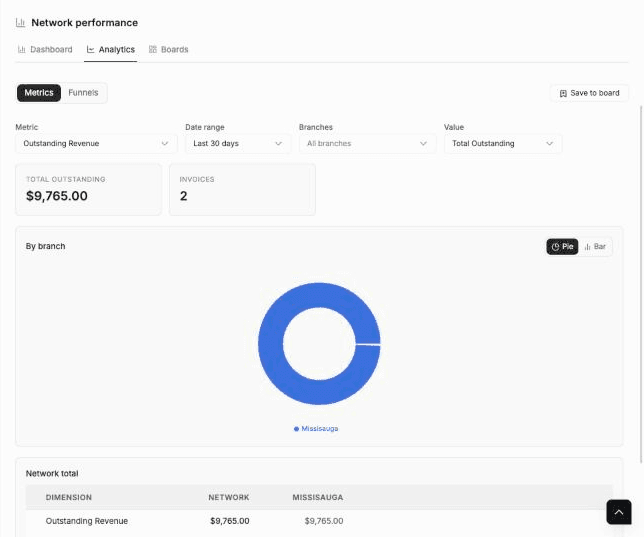Switch to the Analytics tab
The width and height of the screenshot is (644, 537).
click(x=110, y=50)
